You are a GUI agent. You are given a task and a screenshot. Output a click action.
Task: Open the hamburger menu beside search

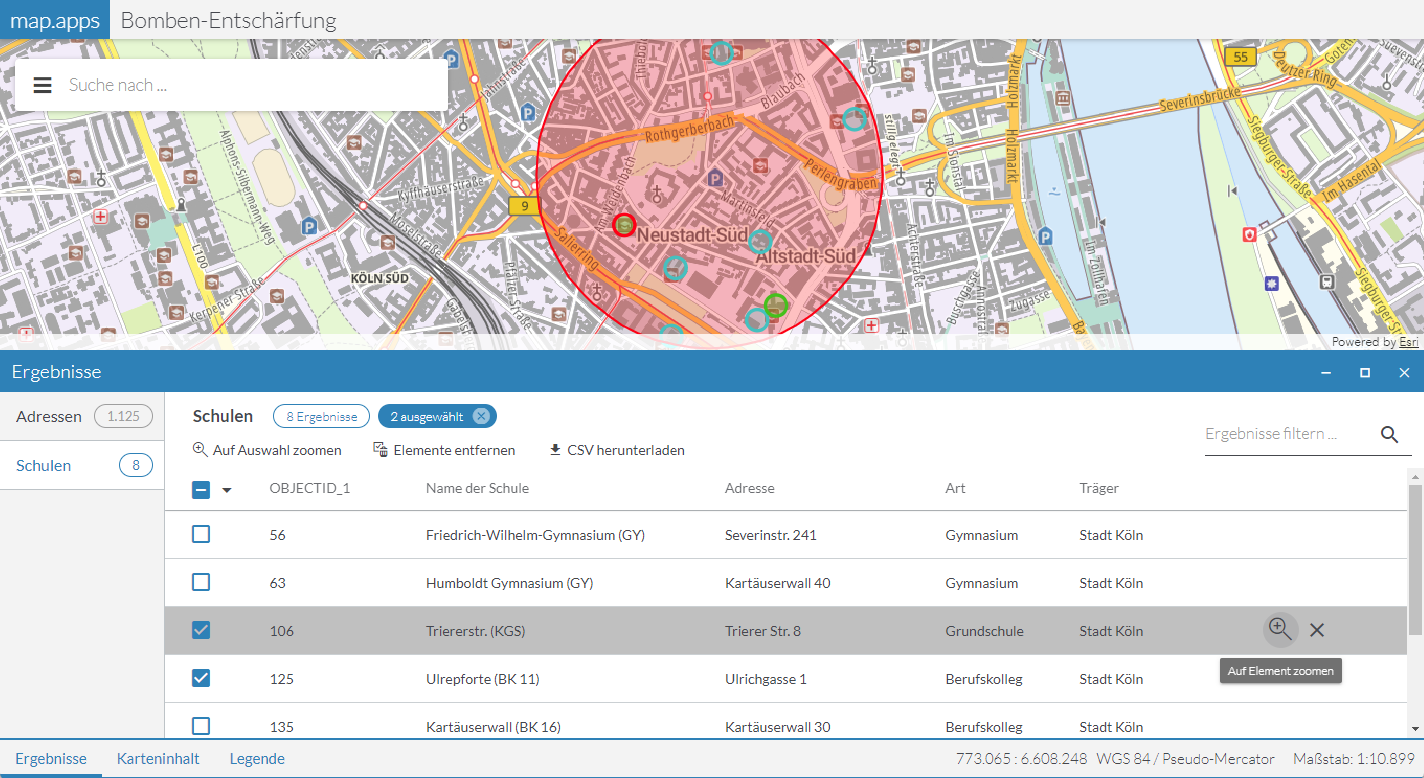point(42,85)
